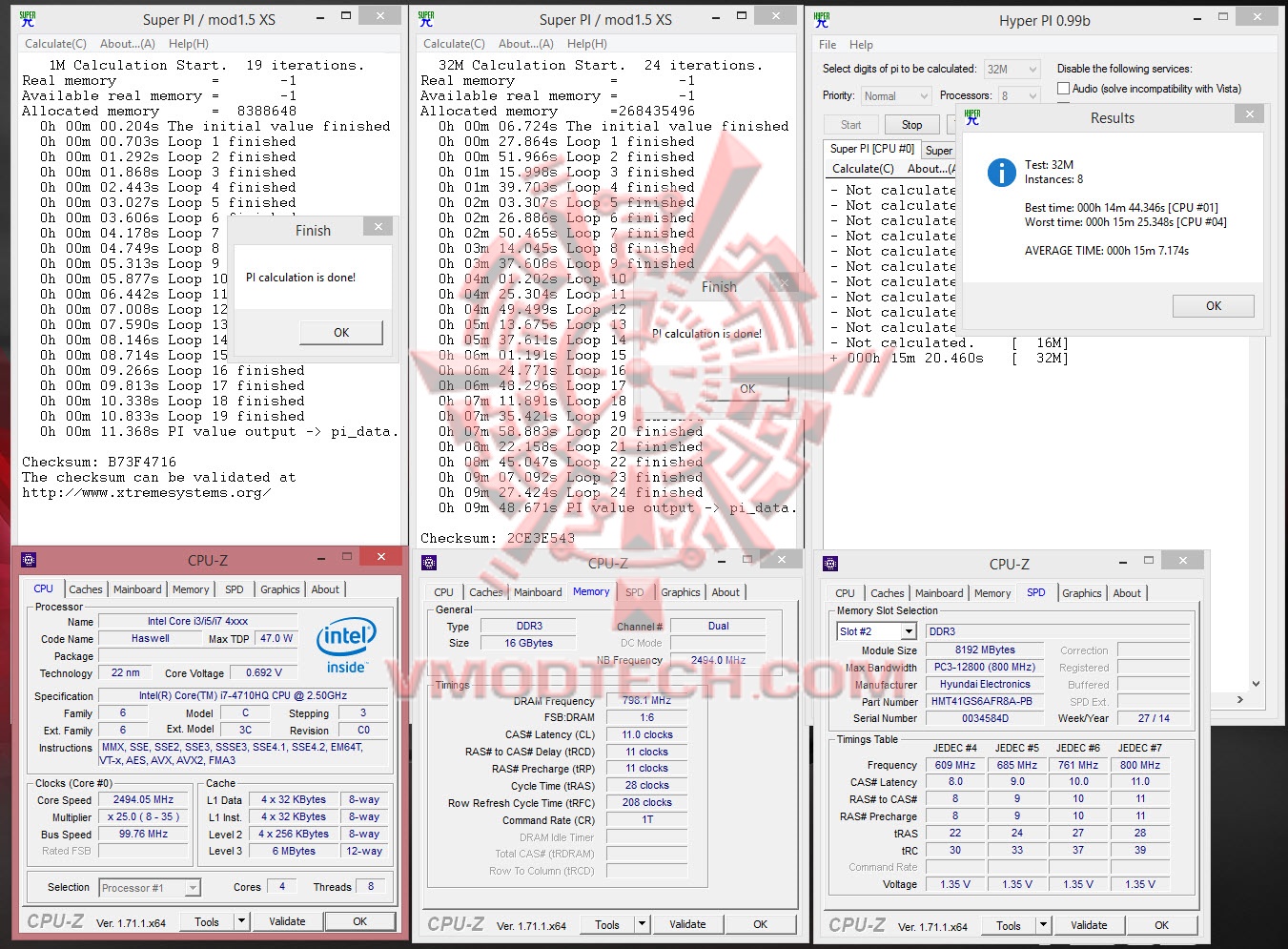Switch to the Caches tab in the CPU-Z CPU window
The width and height of the screenshot is (1288, 949).
click(x=86, y=589)
